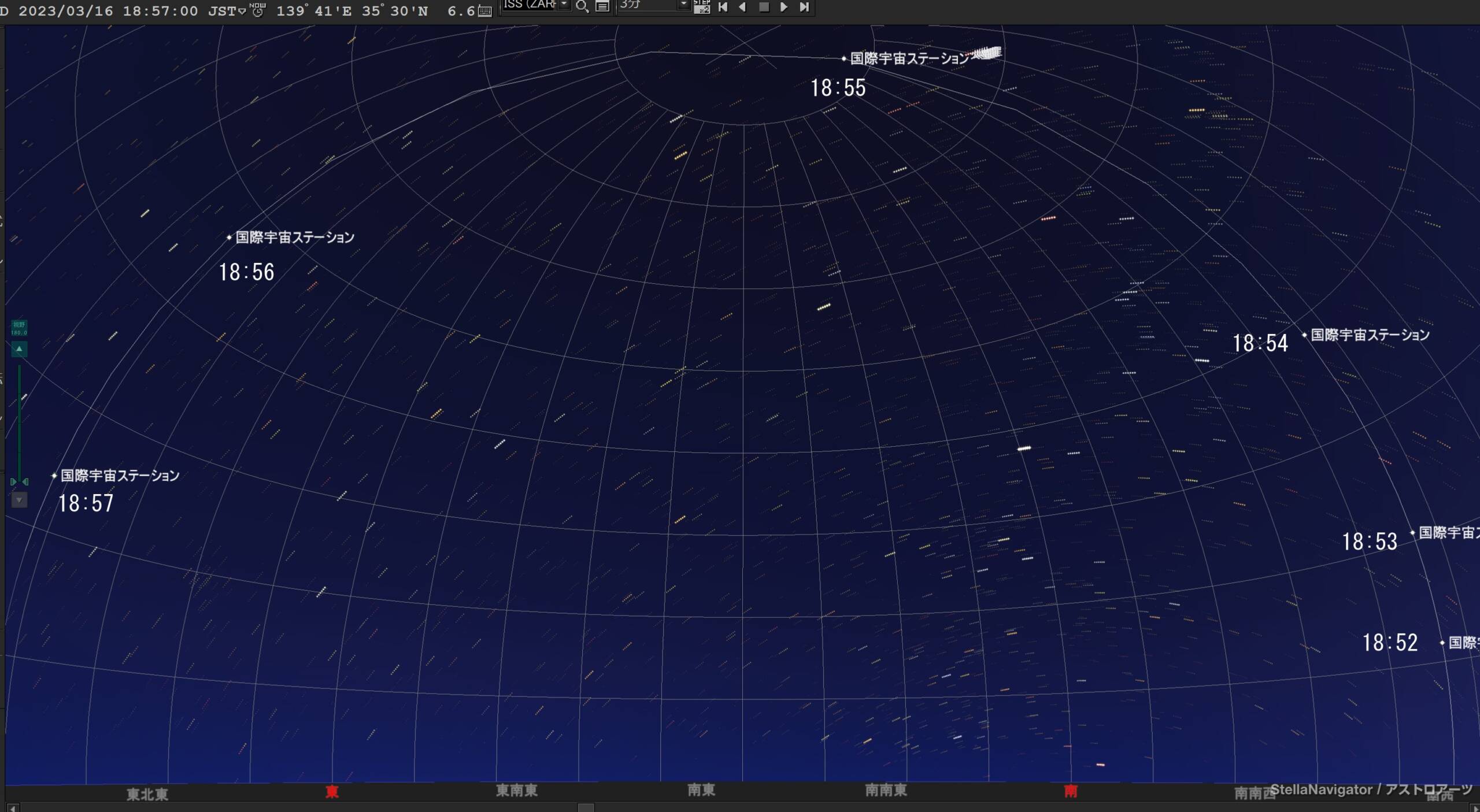The width and height of the screenshot is (1480, 812).
Task: Click the 18:53 time label
Action: tap(1370, 542)
